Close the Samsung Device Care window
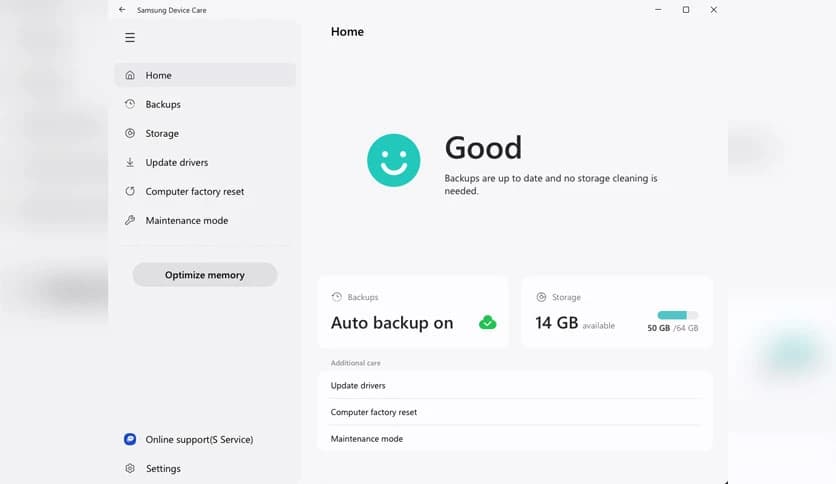This screenshot has width=836, height=484. pyautogui.click(x=713, y=10)
